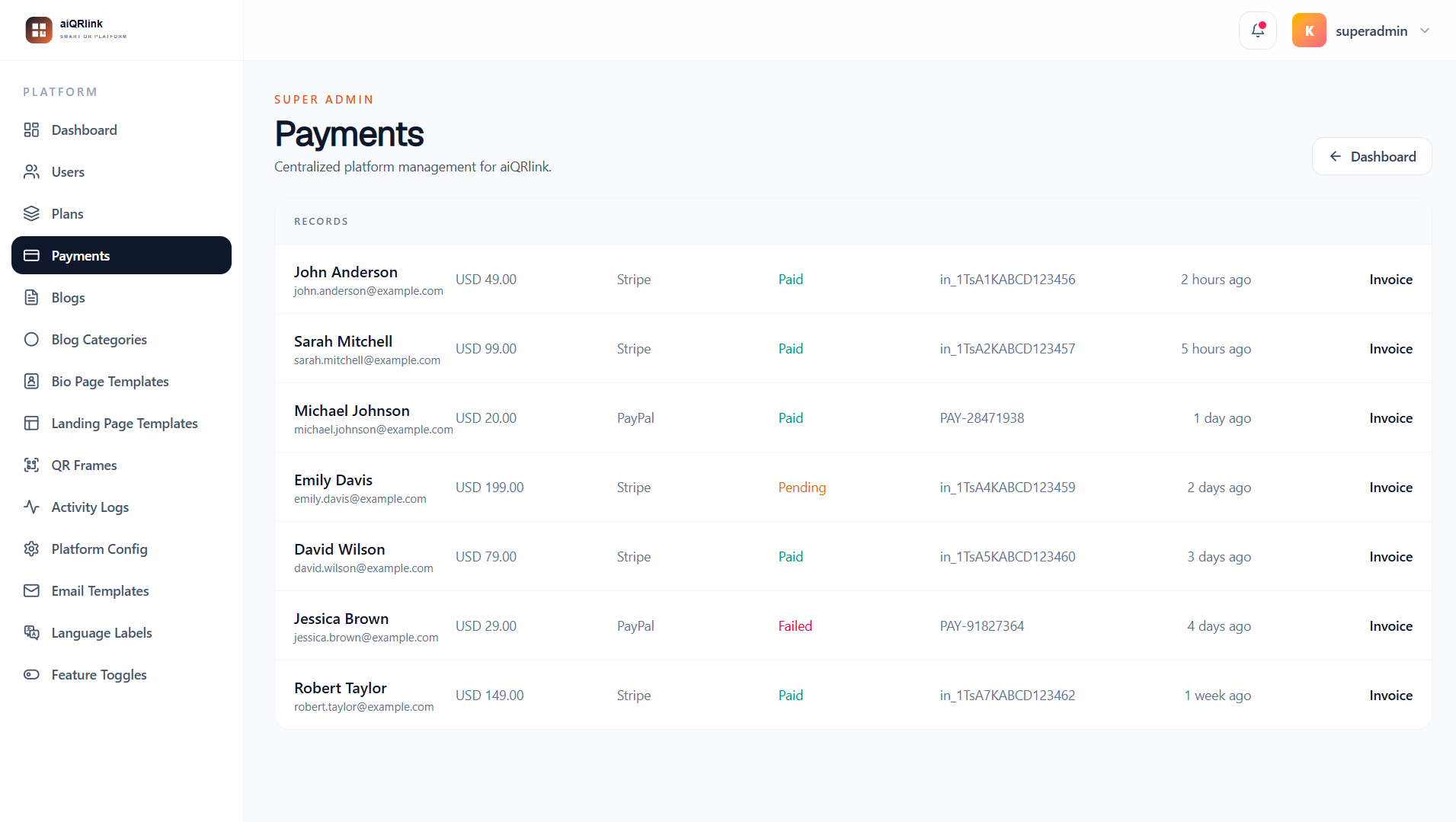Click amount USD 149.00

click(489, 696)
